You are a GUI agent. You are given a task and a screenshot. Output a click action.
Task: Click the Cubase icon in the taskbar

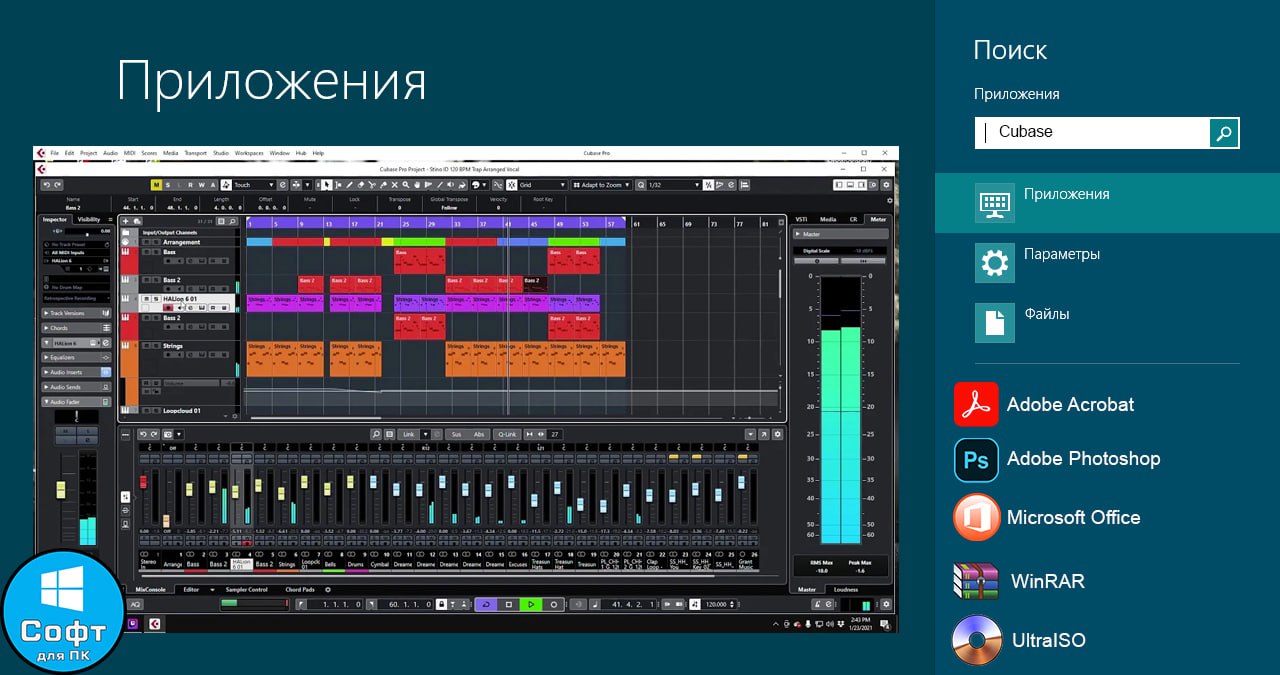tap(155, 624)
